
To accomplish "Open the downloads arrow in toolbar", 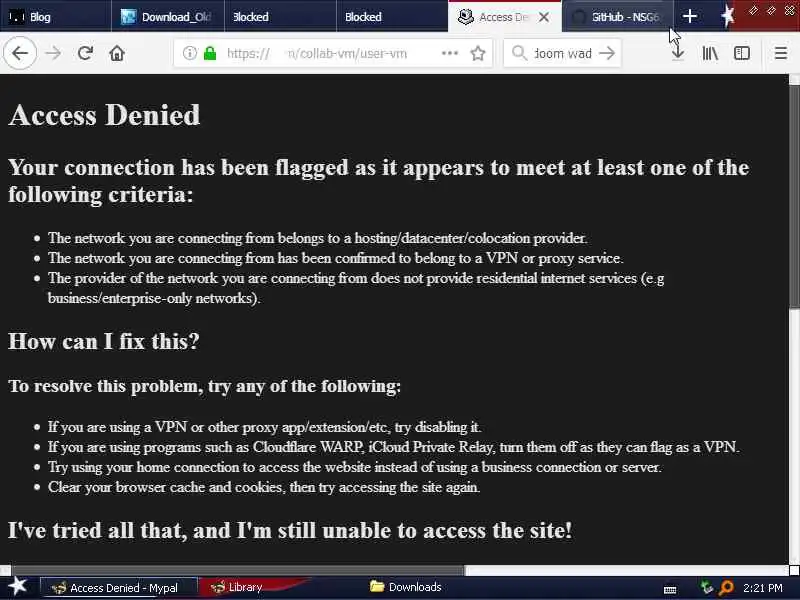I will tap(678, 53).
